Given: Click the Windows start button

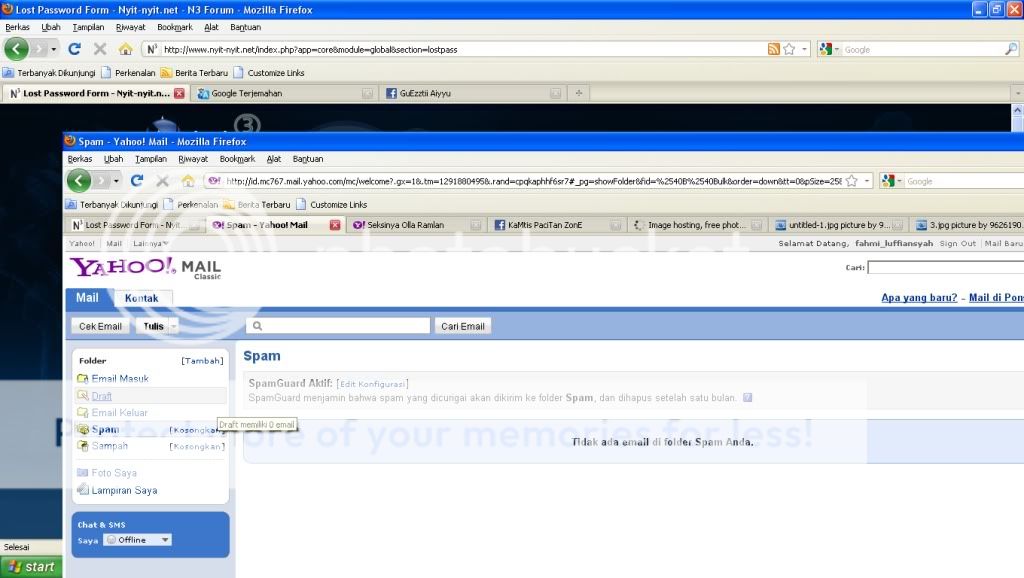Looking at the screenshot, I should coord(31,567).
